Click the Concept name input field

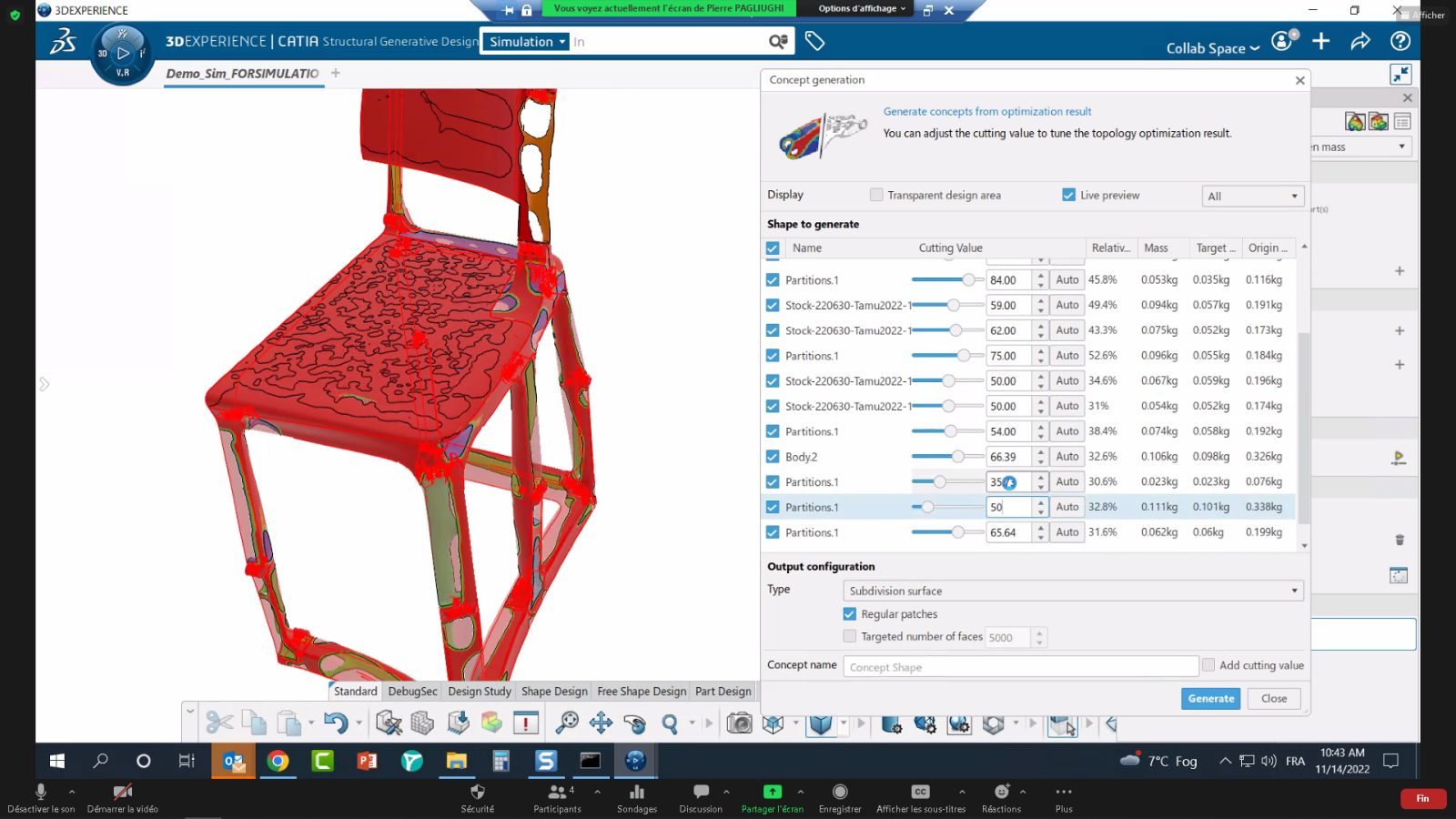[1021, 667]
